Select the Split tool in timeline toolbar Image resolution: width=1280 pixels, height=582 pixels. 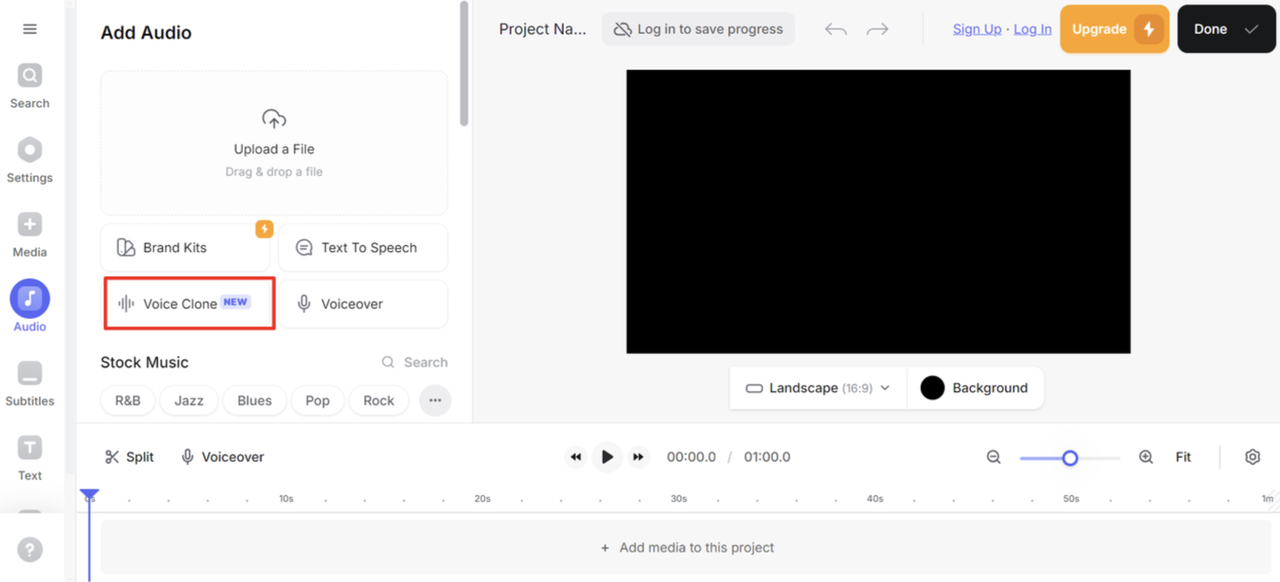coord(129,457)
